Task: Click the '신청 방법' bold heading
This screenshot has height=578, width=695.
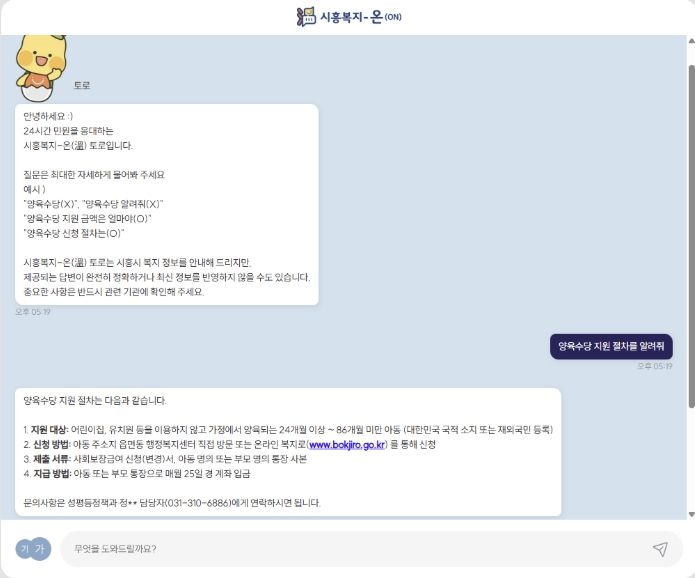Action: coord(51,445)
